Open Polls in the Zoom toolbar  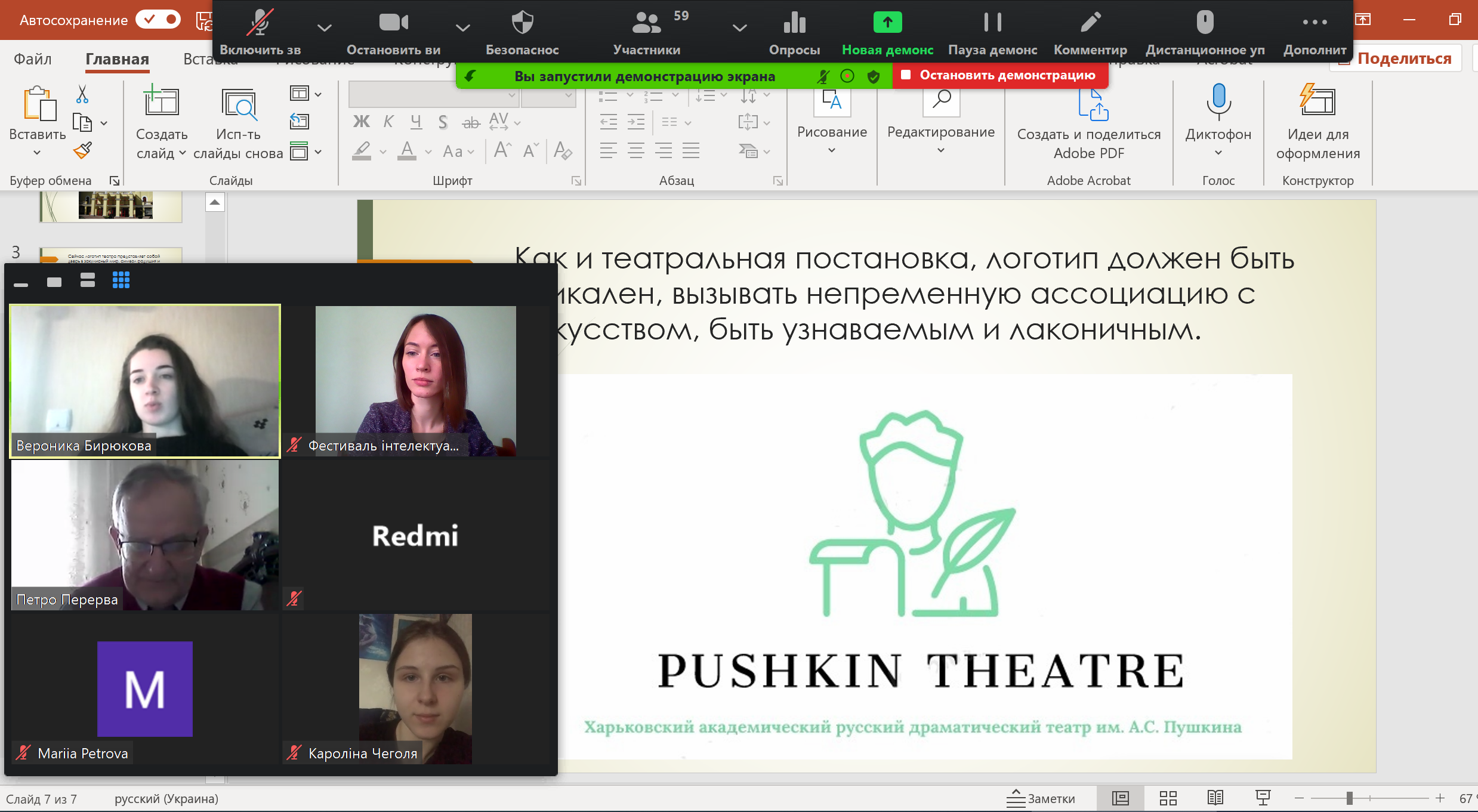tap(794, 31)
